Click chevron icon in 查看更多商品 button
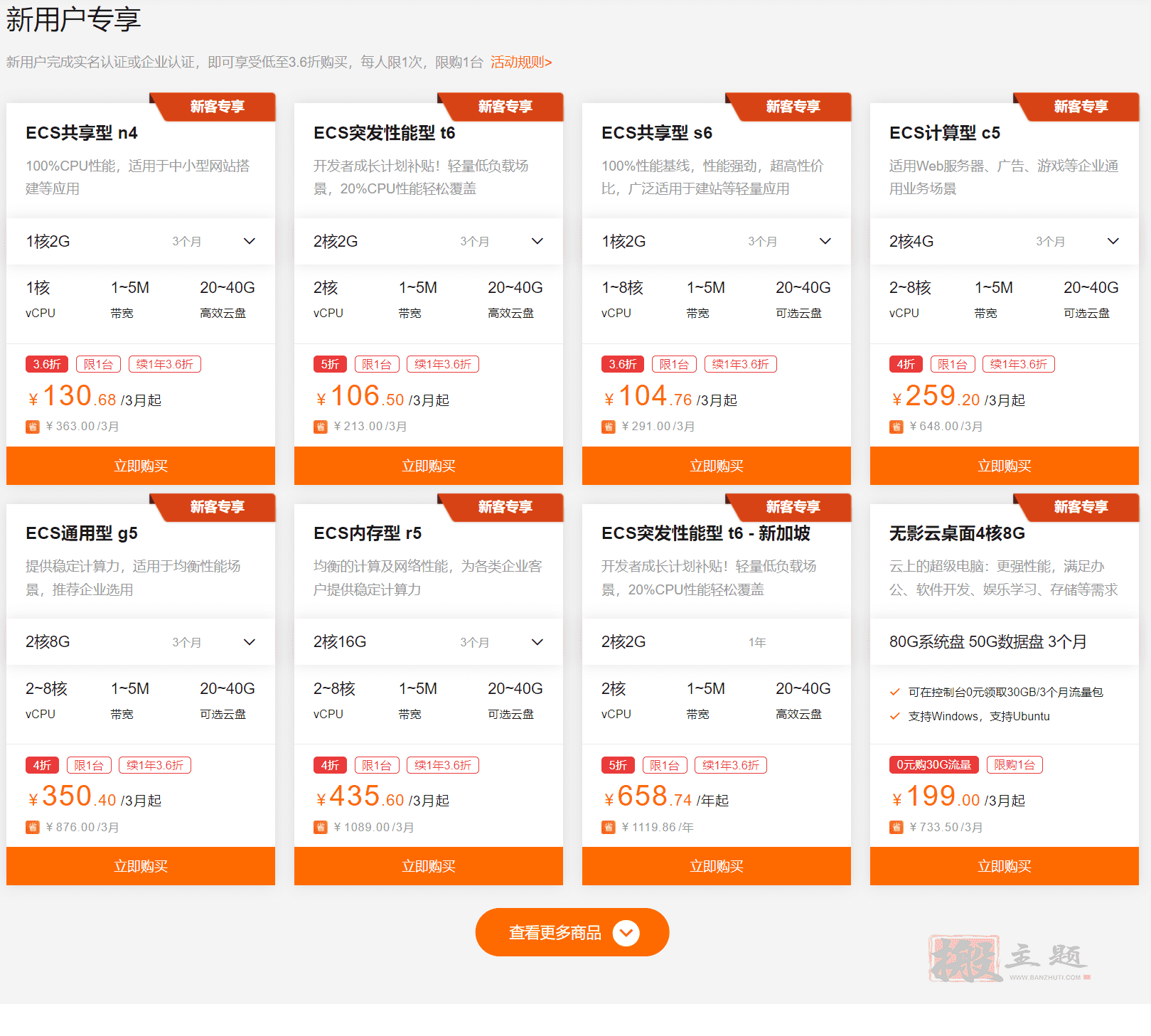 pyautogui.click(x=626, y=932)
